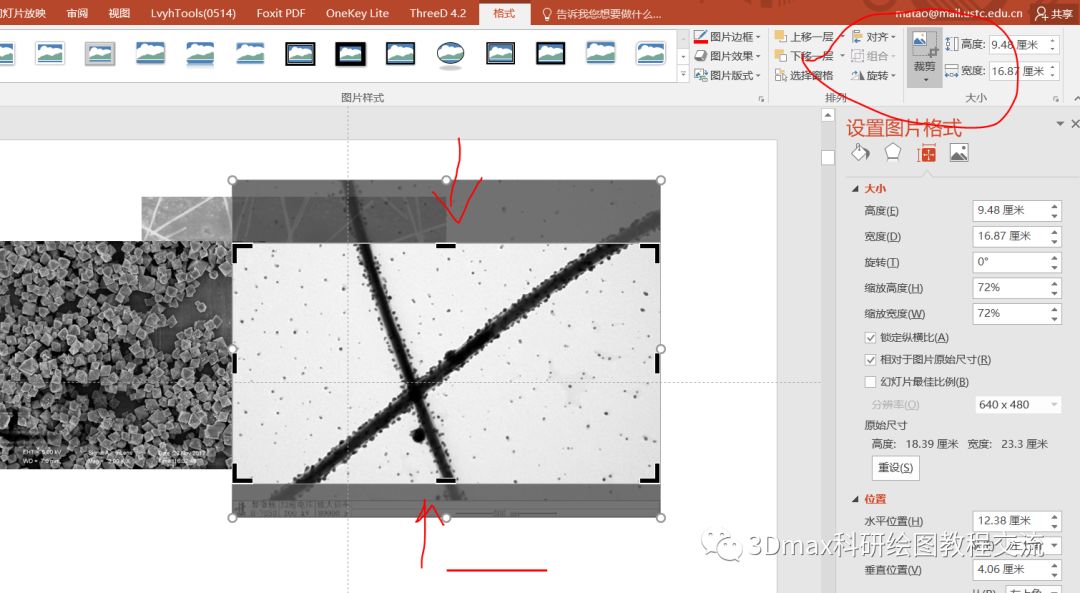
Task: Toggle 相对于图片原始尺寸(R) checkbox
Action: tap(870, 360)
